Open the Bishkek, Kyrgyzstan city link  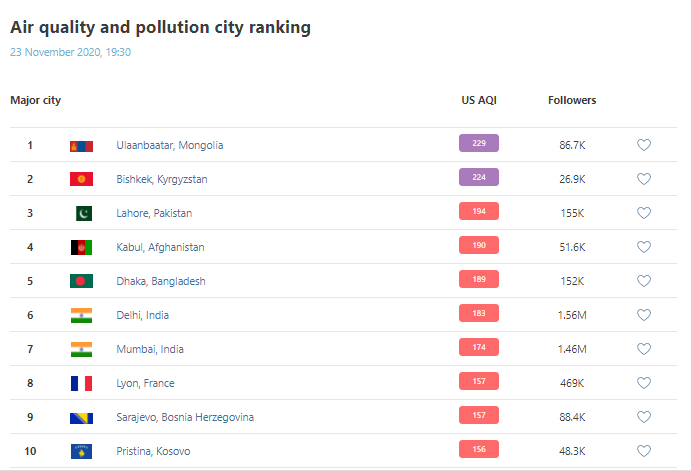(161, 180)
